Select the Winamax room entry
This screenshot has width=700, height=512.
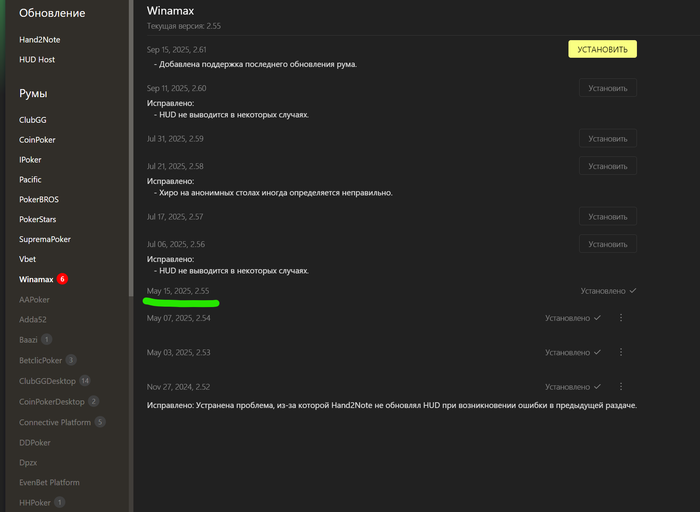click(36, 279)
